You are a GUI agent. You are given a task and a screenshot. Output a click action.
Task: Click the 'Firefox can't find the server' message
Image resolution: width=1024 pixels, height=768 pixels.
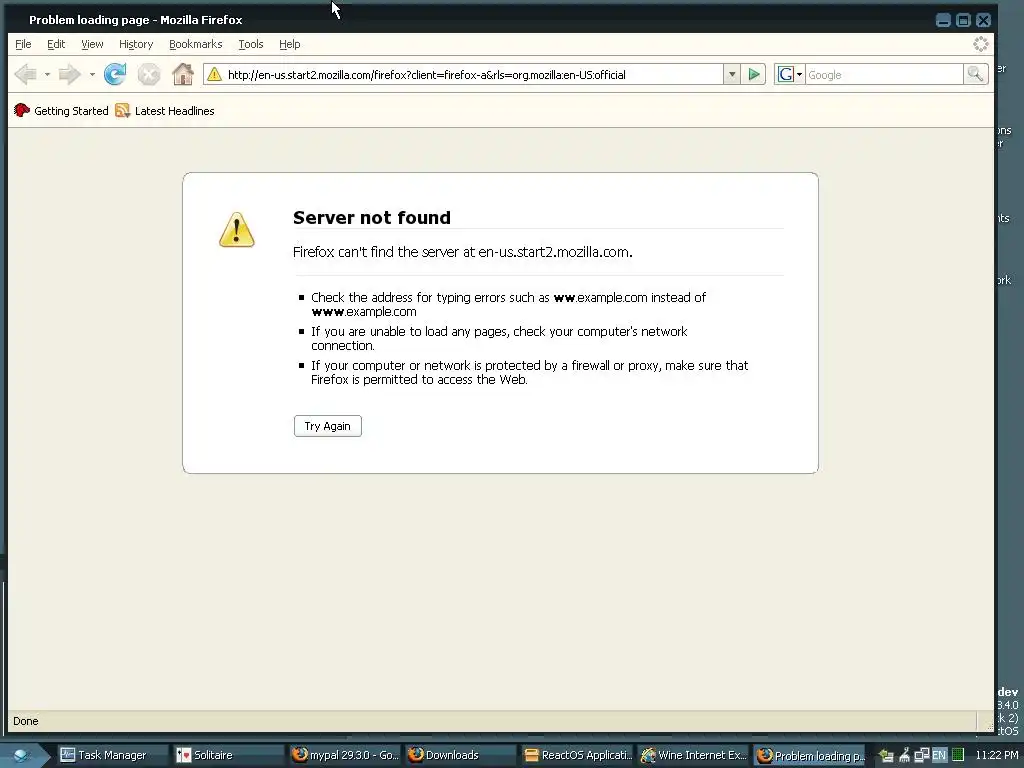click(462, 252)
